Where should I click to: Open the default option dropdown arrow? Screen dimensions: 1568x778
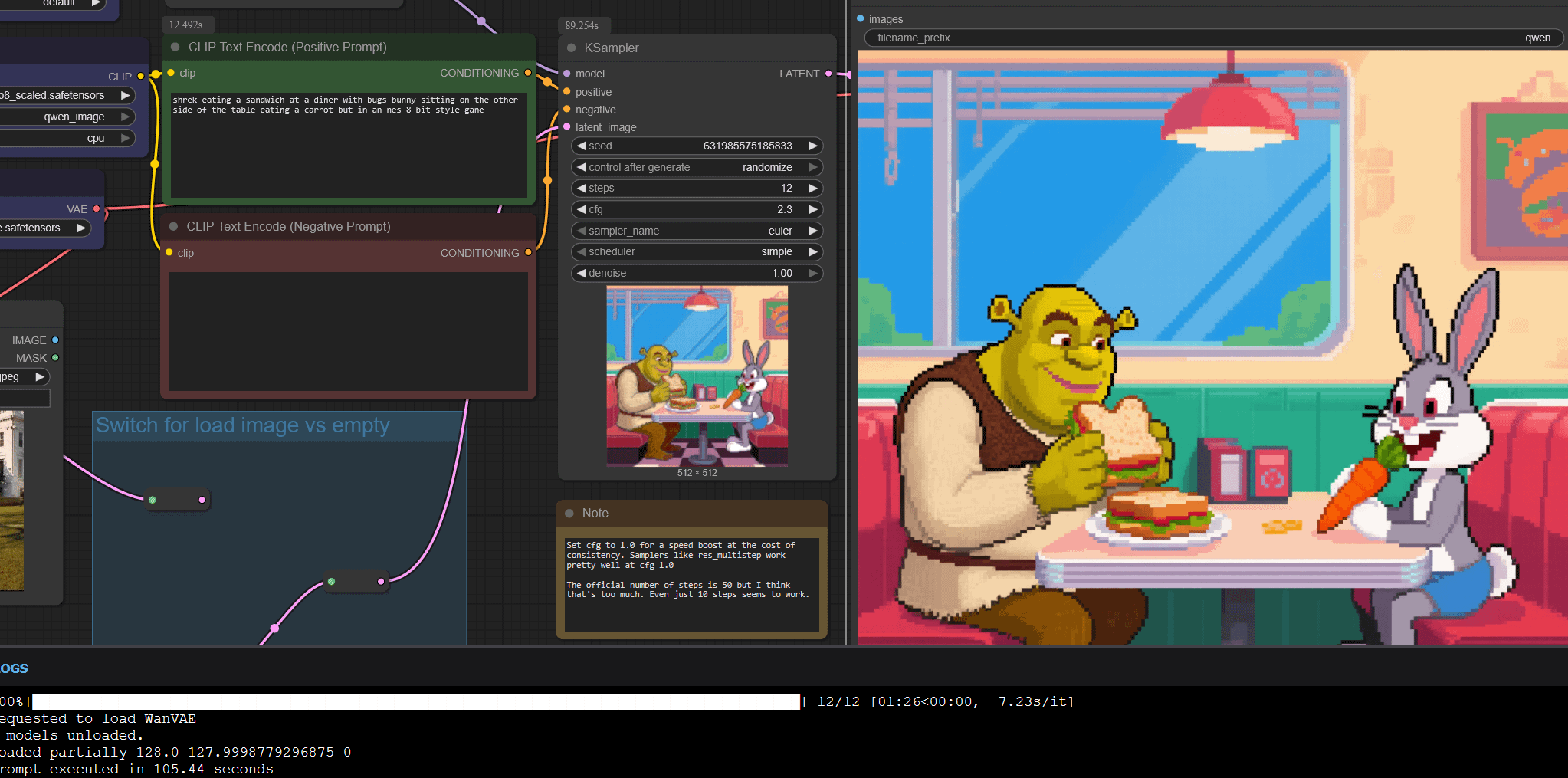tap(97, 3)
